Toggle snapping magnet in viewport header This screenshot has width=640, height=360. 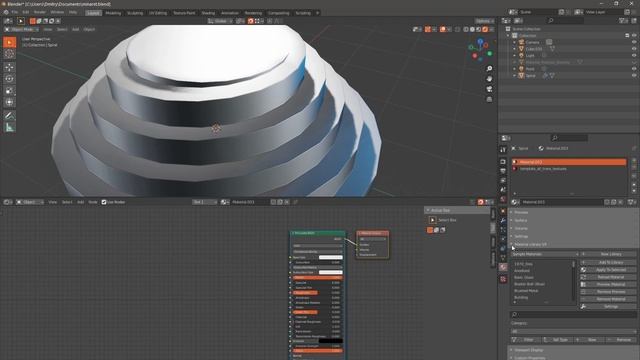pyautogui.click(x=251, y=21)
